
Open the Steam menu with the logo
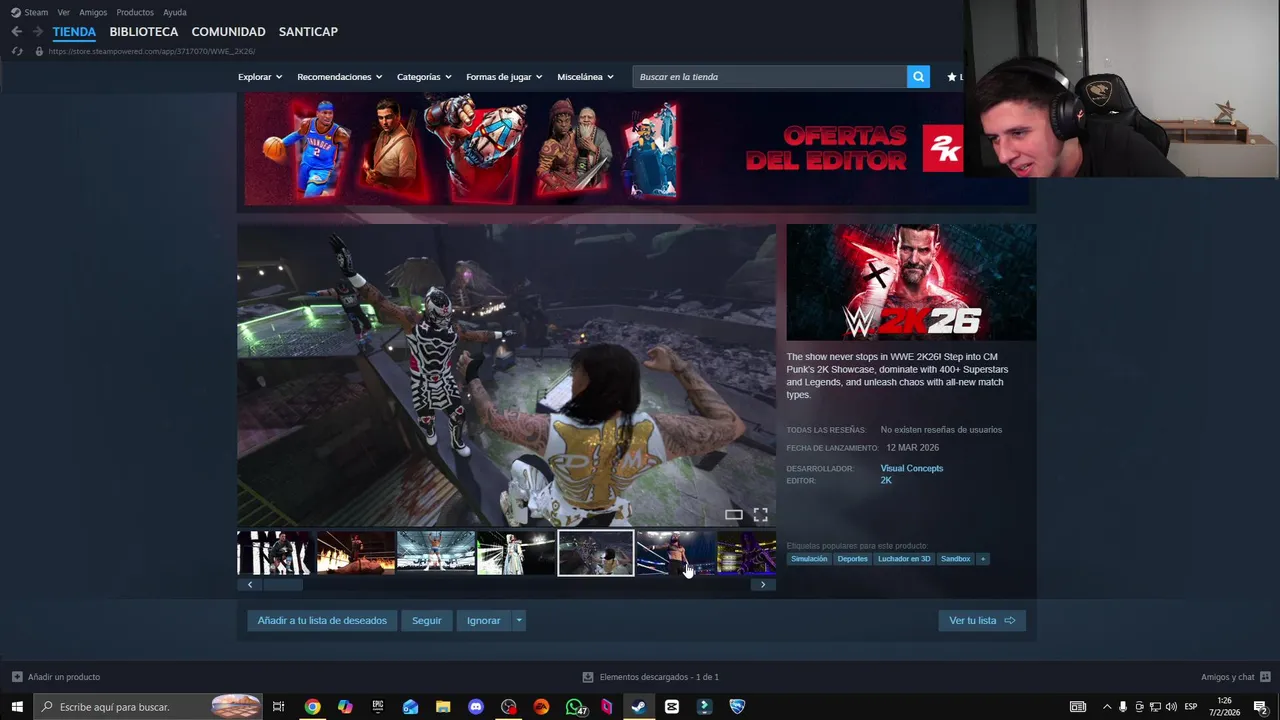coord(29,12)
